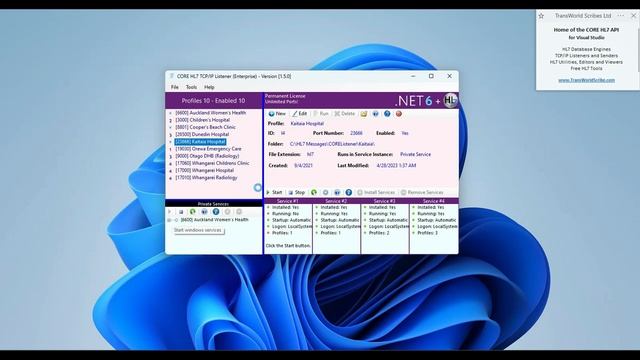Create a new profile with New button

pyautogui.click(x=277, y=113)
